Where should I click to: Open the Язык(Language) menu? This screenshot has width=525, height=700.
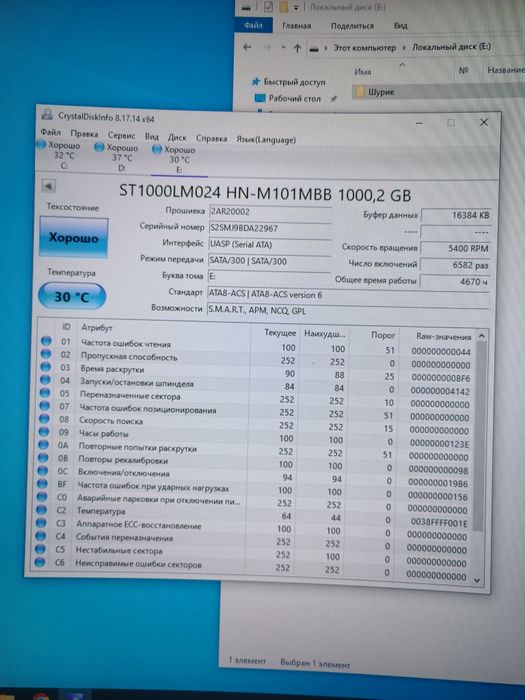pos(266,140)
